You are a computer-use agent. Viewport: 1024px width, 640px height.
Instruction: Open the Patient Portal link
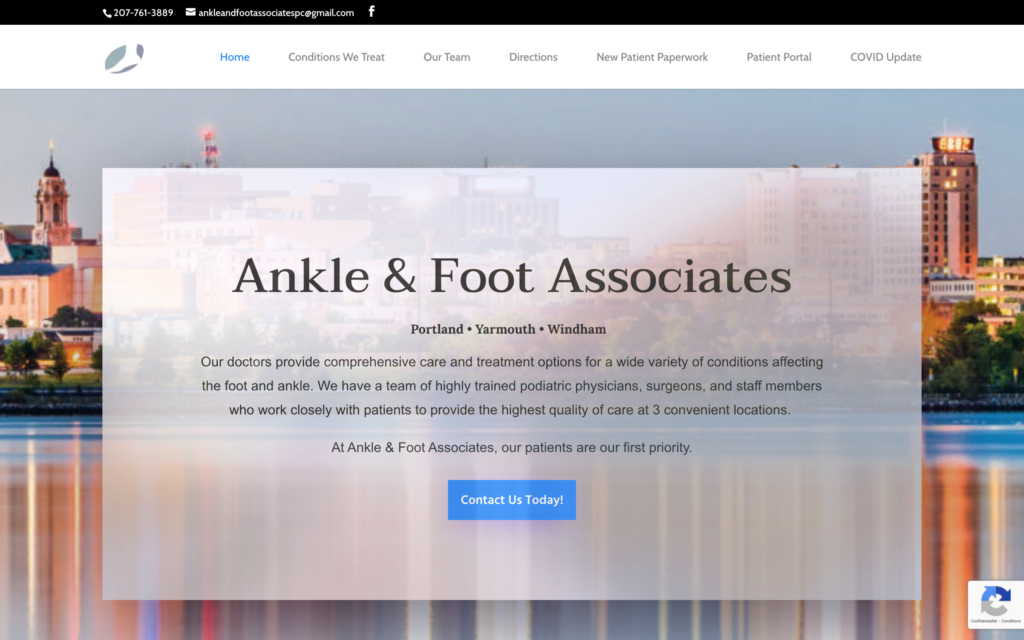[x=779, y=57]
